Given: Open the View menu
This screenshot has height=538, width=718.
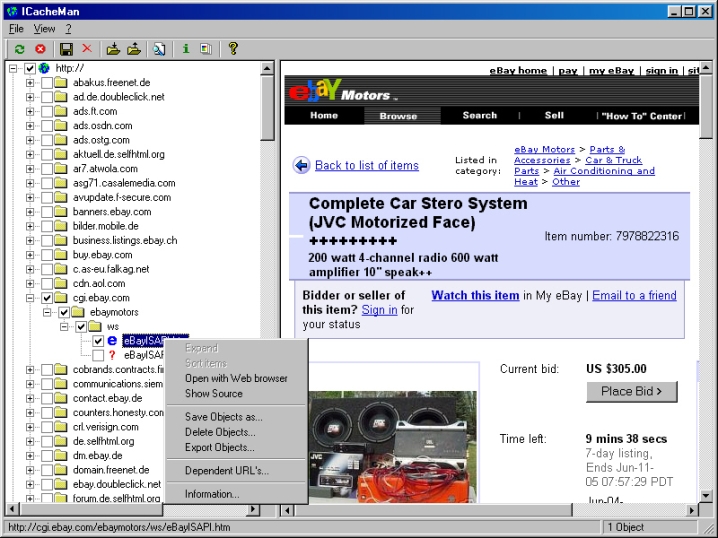Looking at the screenshot, I should coord(44,29).
